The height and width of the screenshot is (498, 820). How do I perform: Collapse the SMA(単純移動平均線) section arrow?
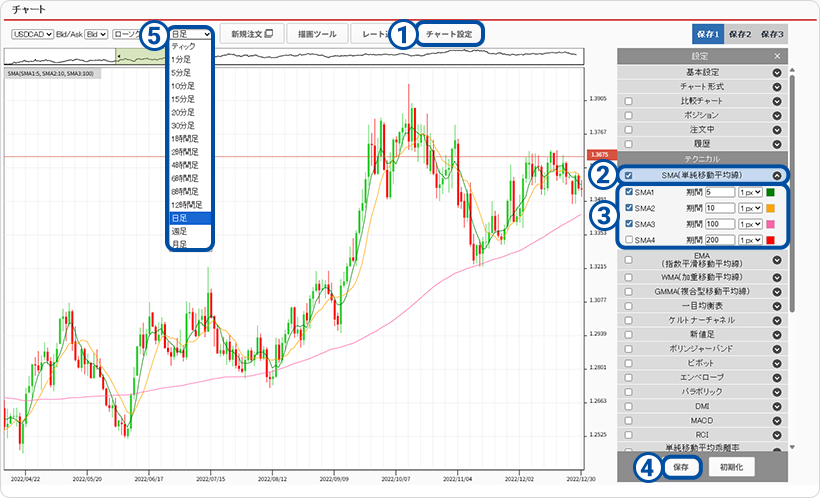(x=777, y=175)
